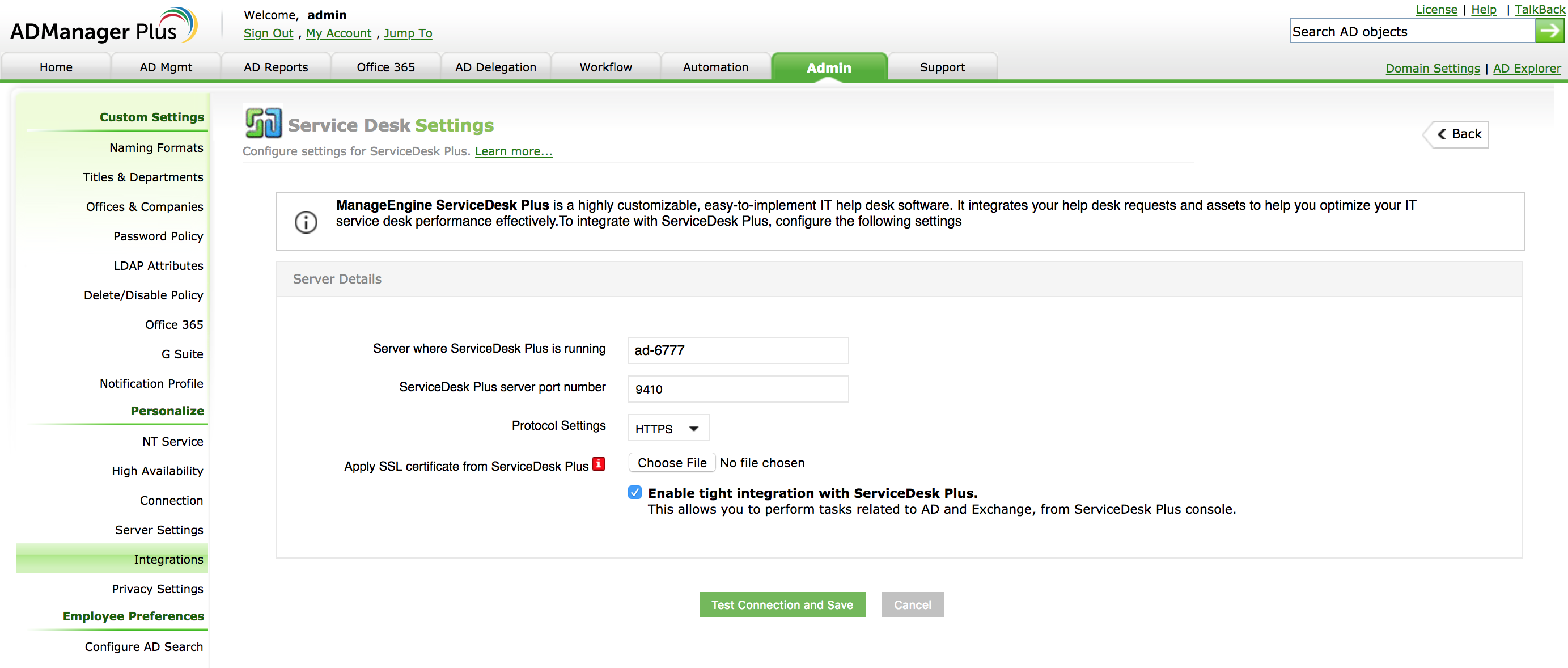Open the Jump To menu
This screenshot has width=1568, height=668.
click(407, 33)
